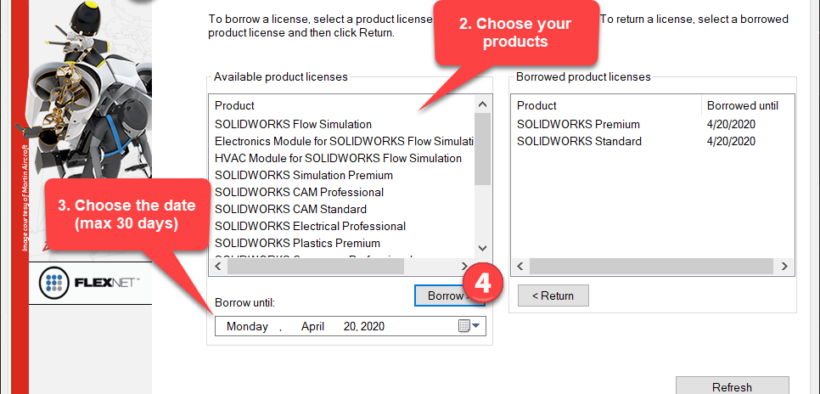Click the Borrow button
The image size is (820, 394).
pos(449,296)
